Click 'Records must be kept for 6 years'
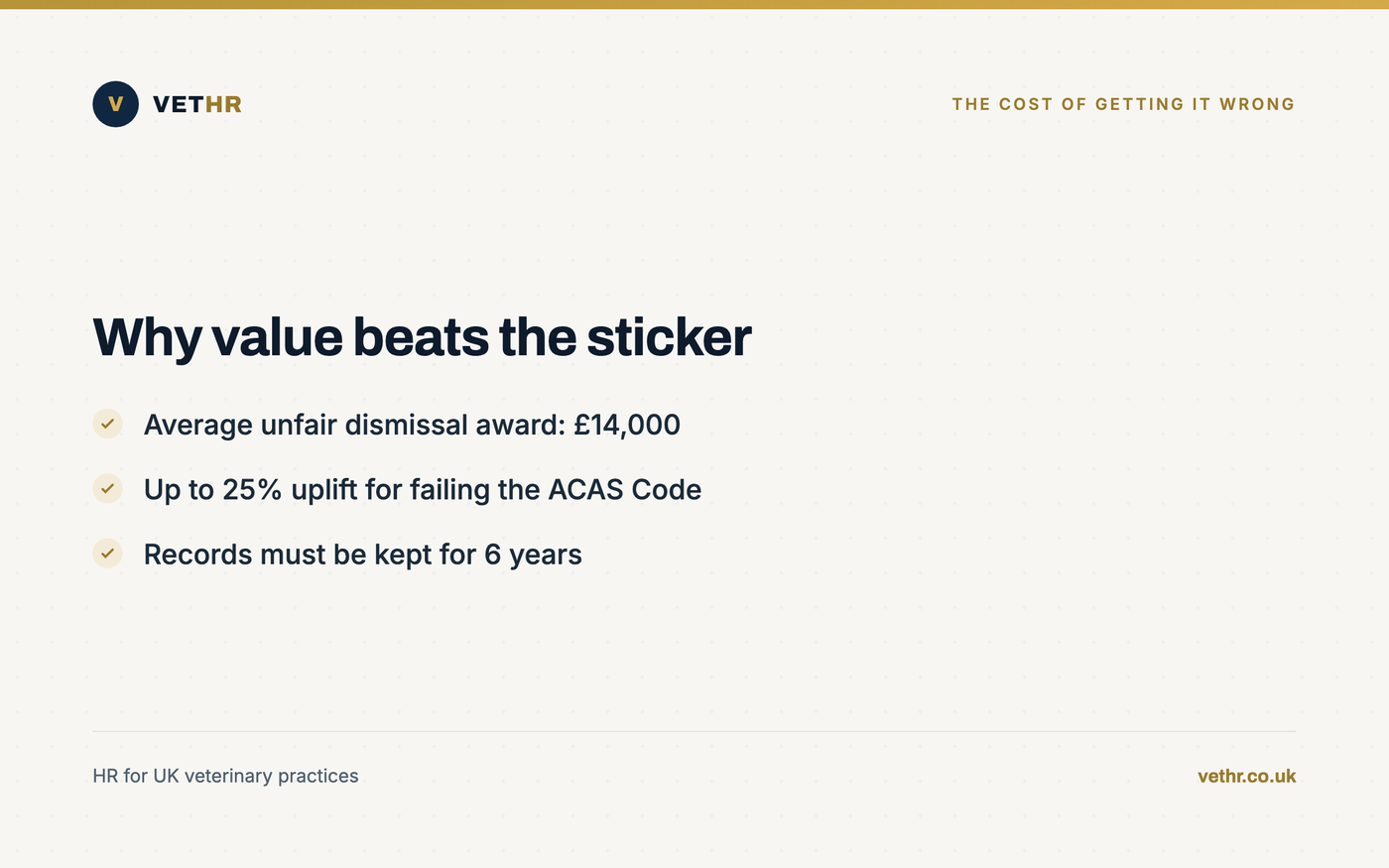This screenshot has height=868, width=1389. [363, 555]
